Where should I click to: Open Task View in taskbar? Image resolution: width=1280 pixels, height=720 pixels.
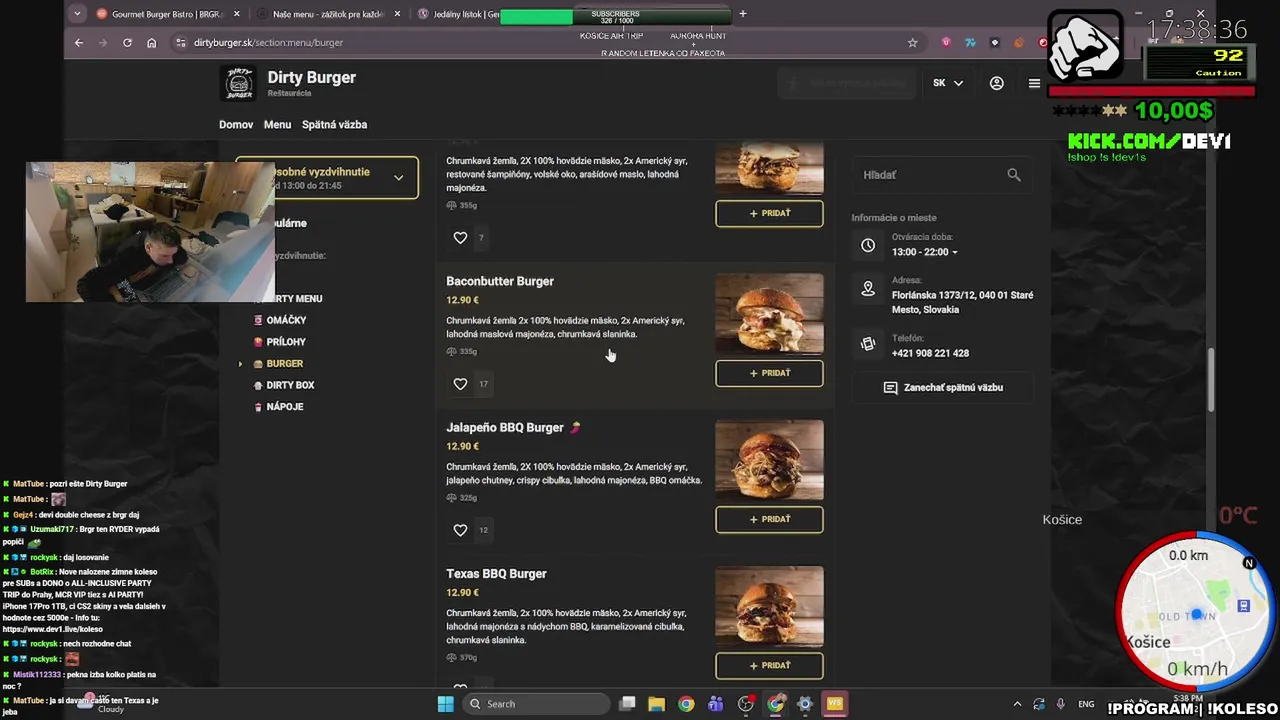[627, 704]
